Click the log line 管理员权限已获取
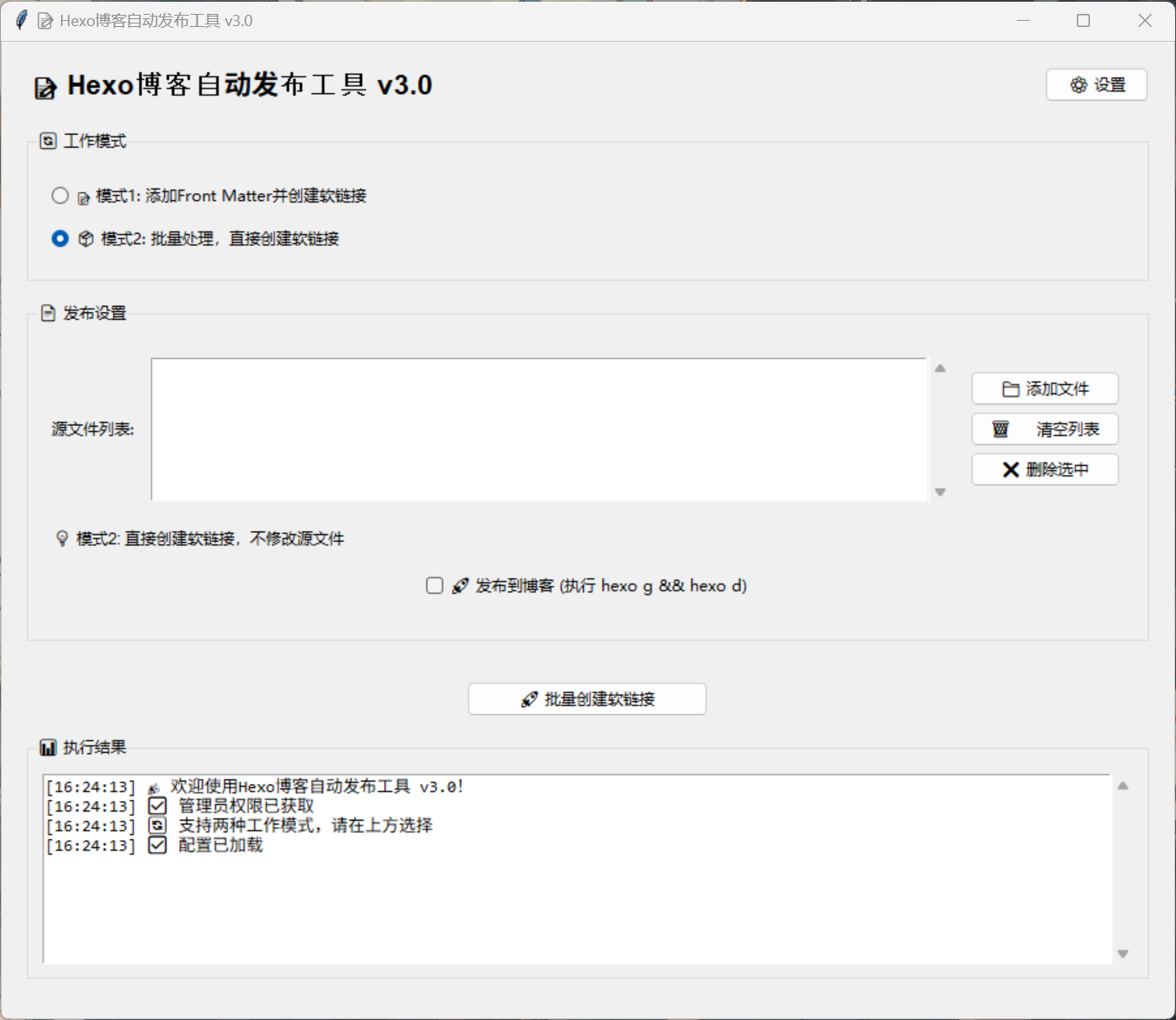The image size is (1176, 1020). [246, 806]
